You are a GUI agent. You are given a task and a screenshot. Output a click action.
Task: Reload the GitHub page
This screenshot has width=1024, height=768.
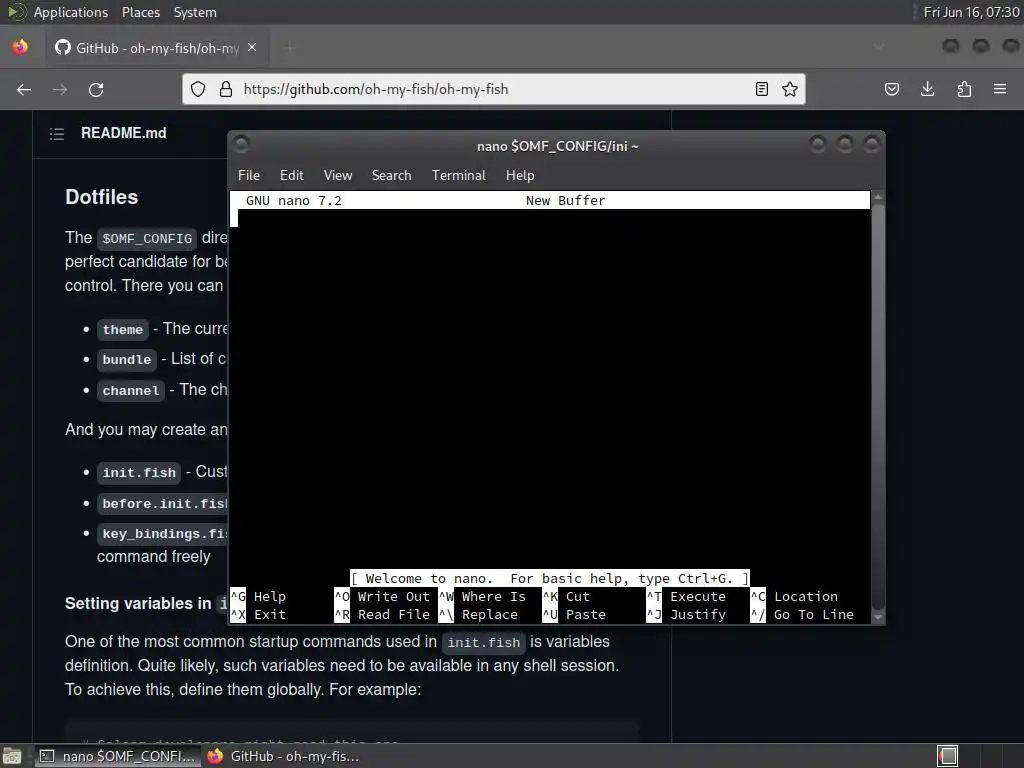(96, 89)
